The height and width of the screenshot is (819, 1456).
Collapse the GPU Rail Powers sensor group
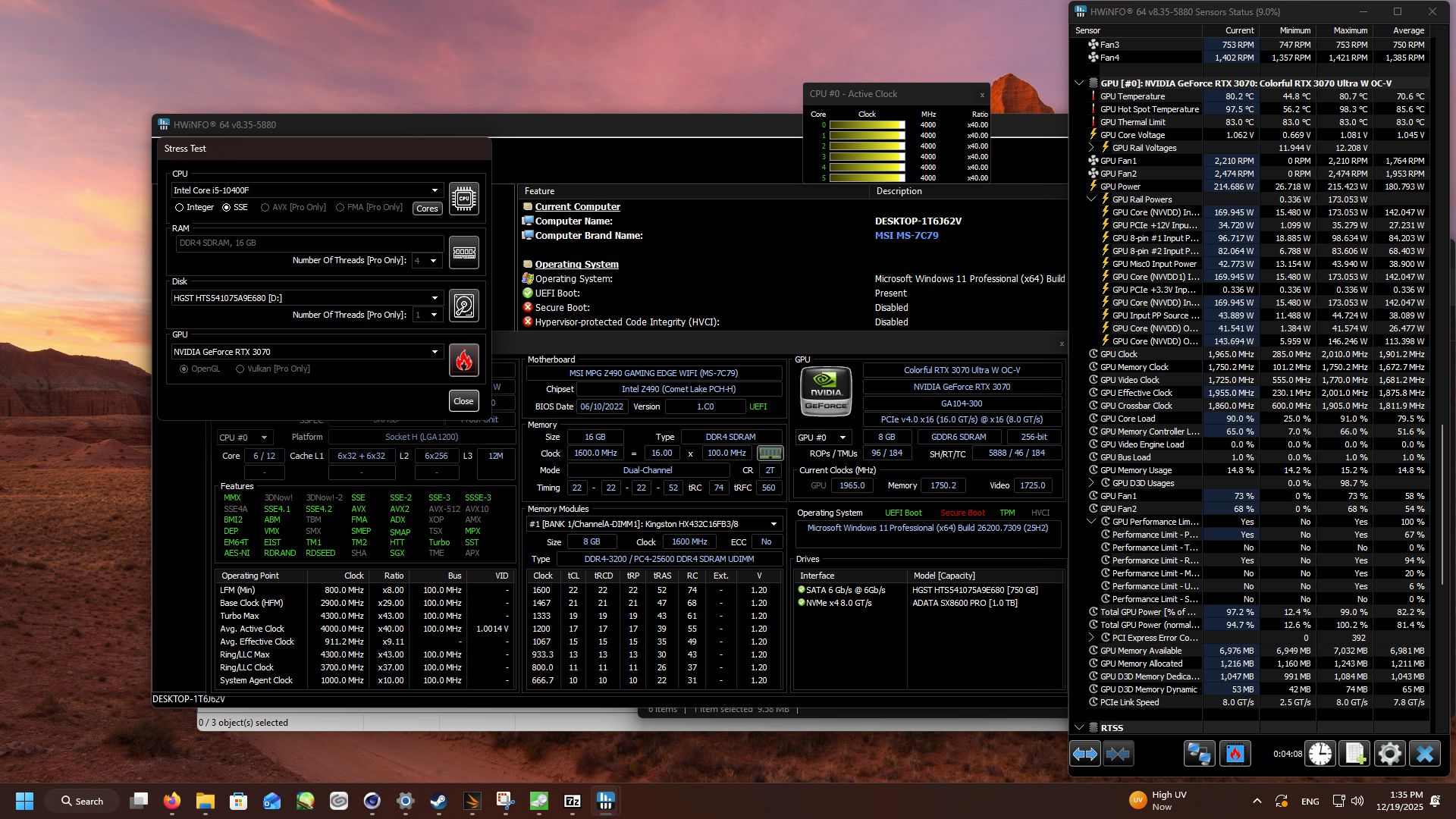pos(1091,199)
